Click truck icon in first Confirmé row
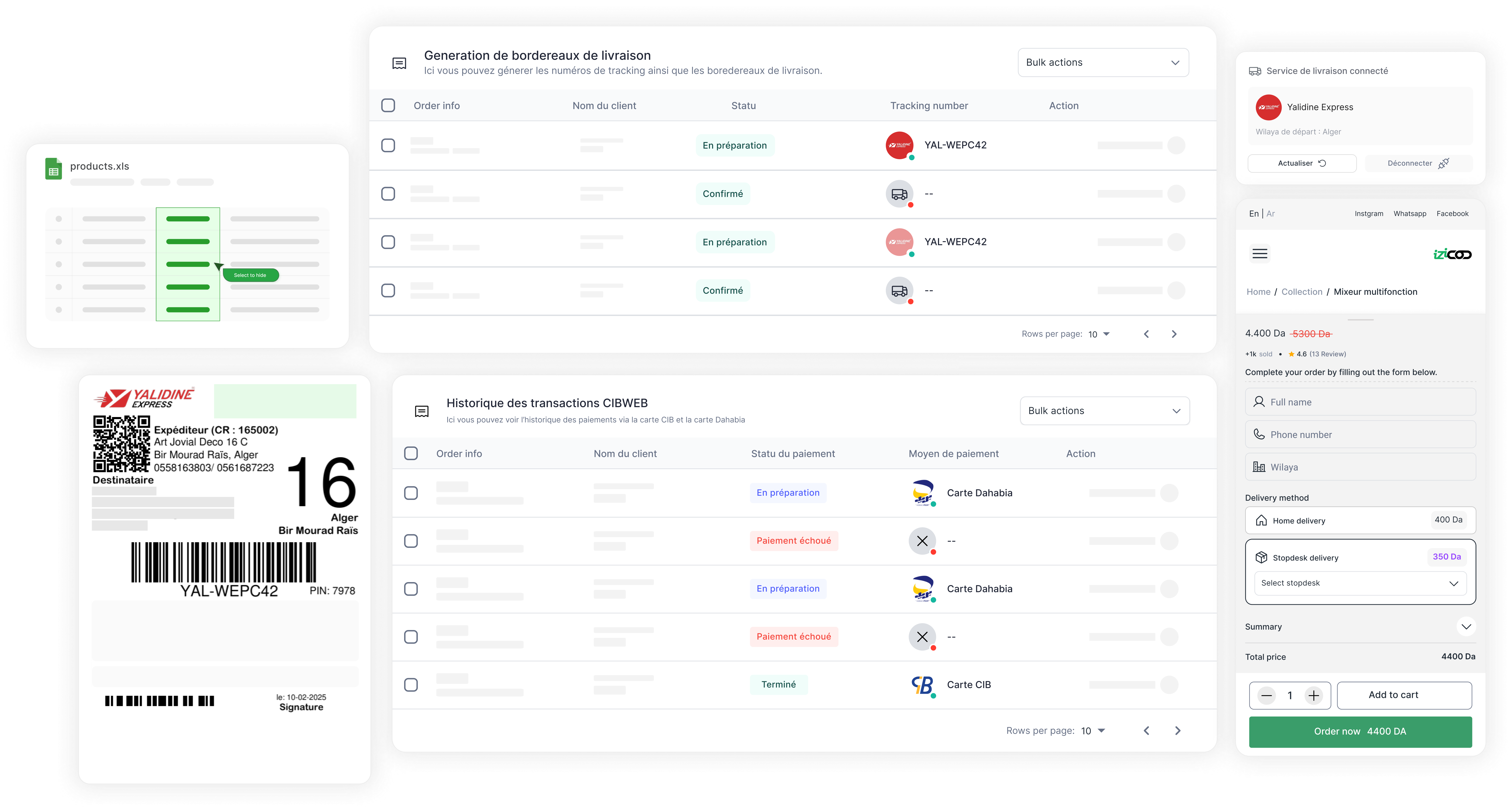The width and height of the screenshot is (1512, 810). (899, 194)
